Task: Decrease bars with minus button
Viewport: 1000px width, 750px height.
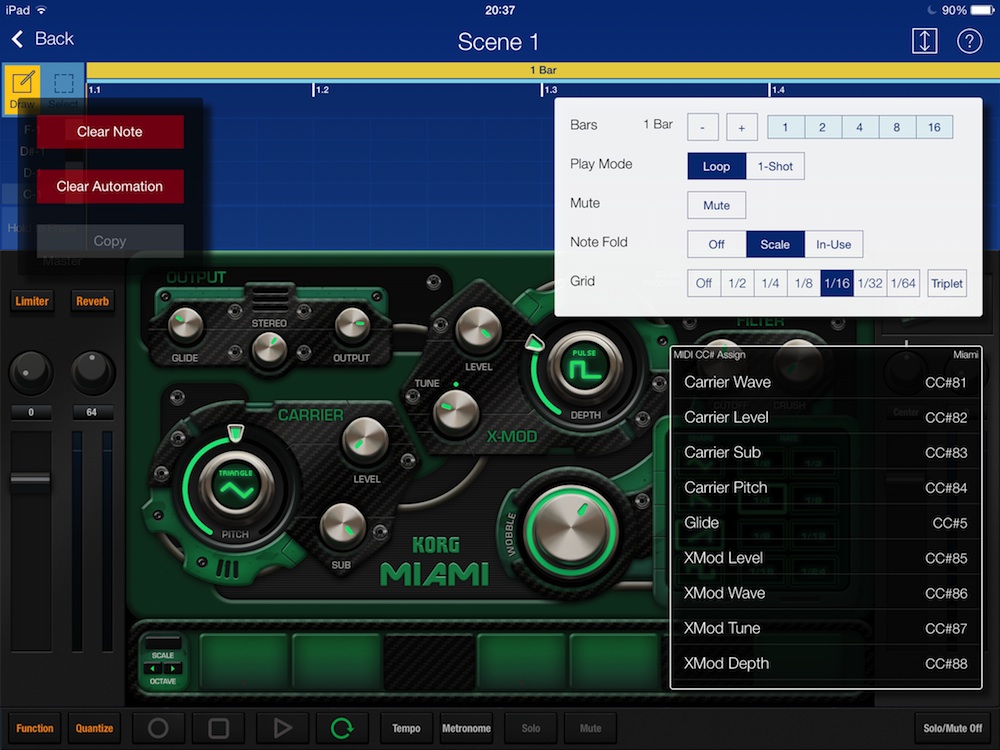Action: [x=703, y=127]
